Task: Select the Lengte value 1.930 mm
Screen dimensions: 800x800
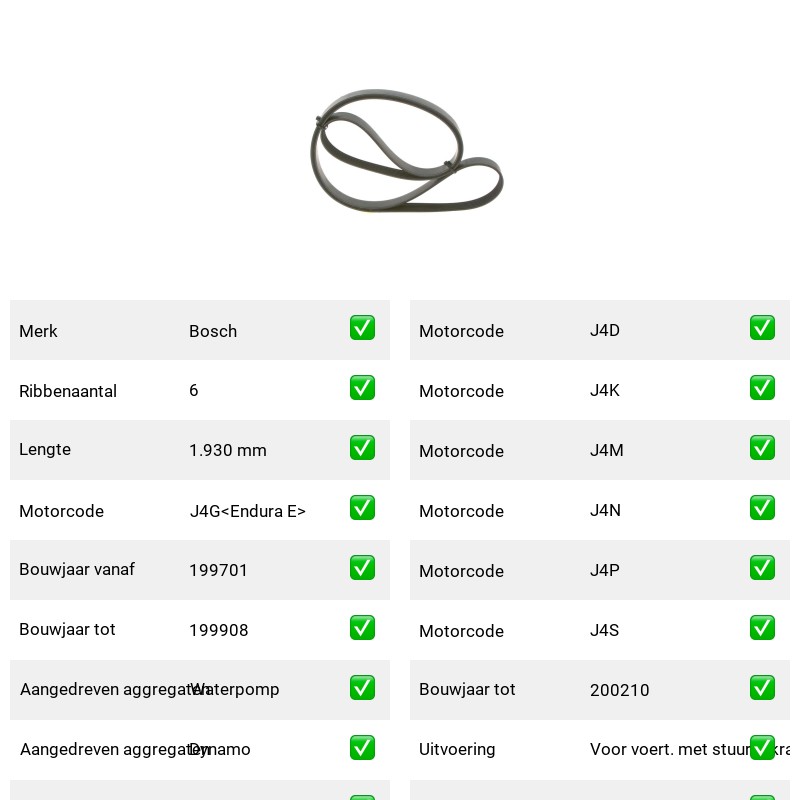Action: click(228, 450)
